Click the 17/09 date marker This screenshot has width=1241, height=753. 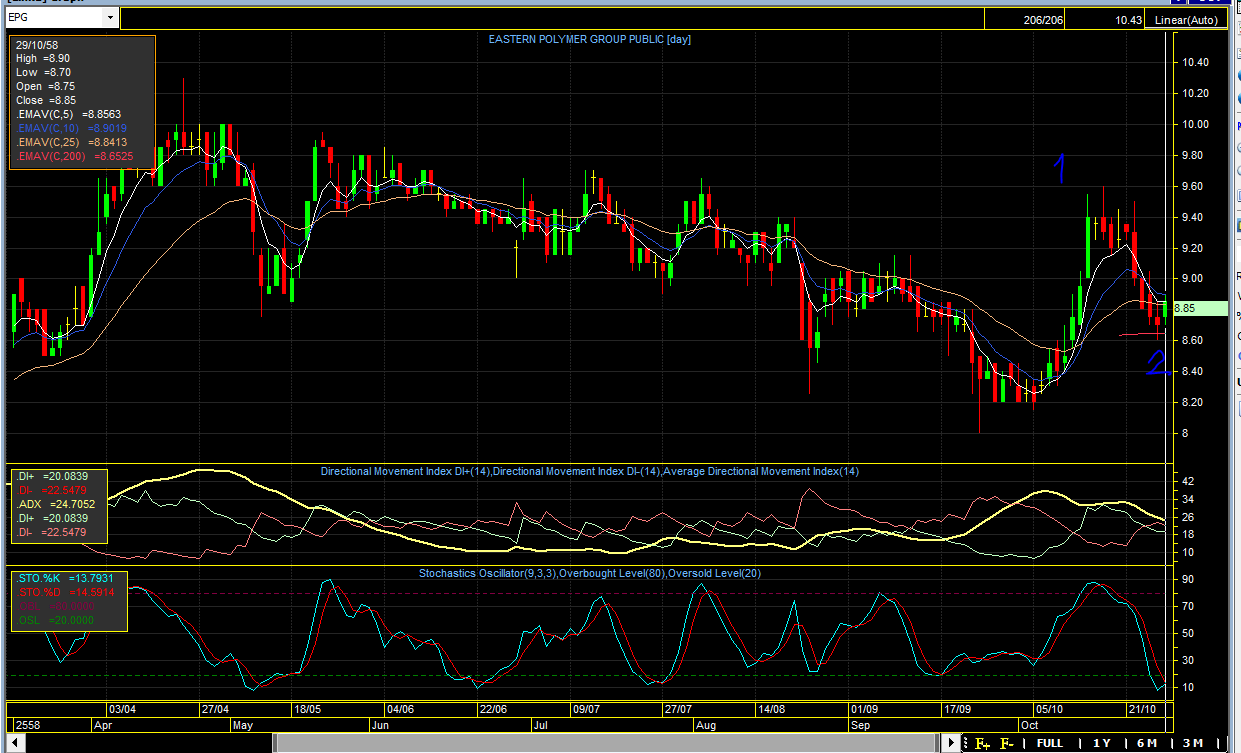coord(957,709)
